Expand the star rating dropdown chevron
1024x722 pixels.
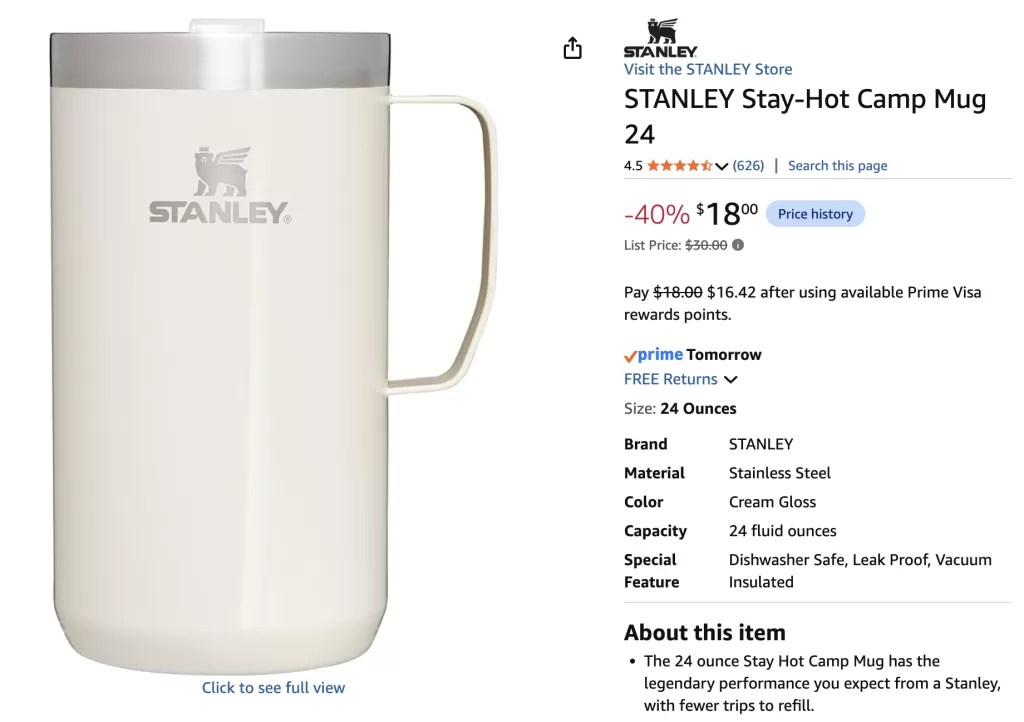[x=721, y=166]
